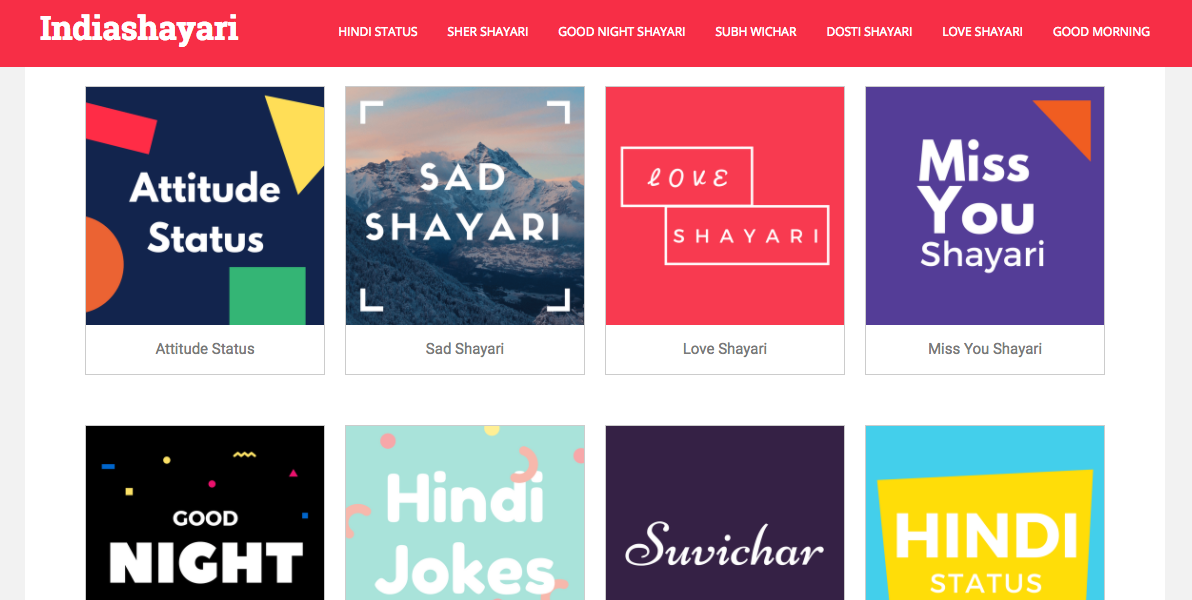1192x600 pixels.
Task: Open GOOD NIGHT SHAYARI nav link
Action: (622, 32)
